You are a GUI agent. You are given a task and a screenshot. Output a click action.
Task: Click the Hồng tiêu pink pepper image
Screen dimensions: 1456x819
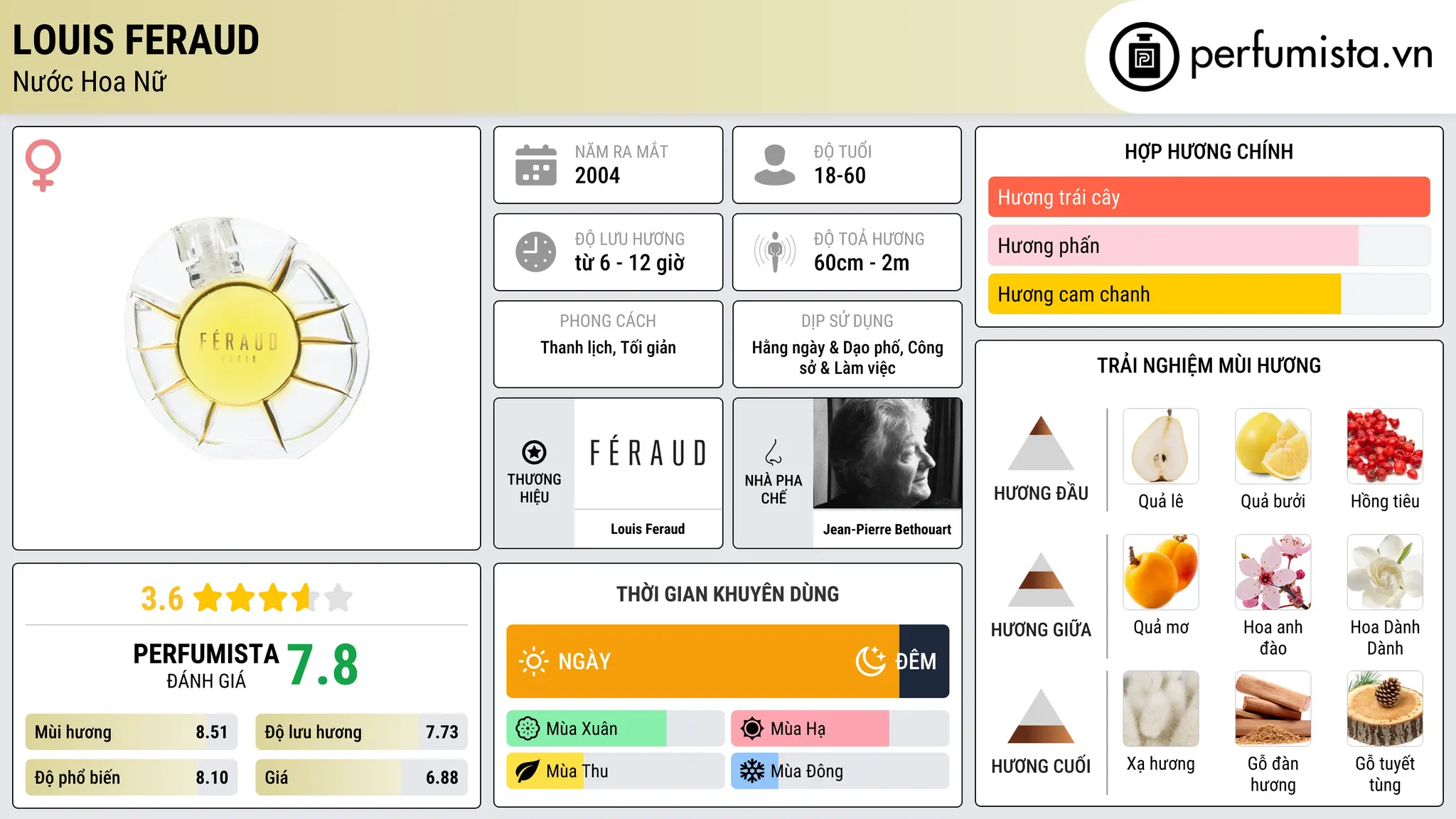click(1385, 446)
